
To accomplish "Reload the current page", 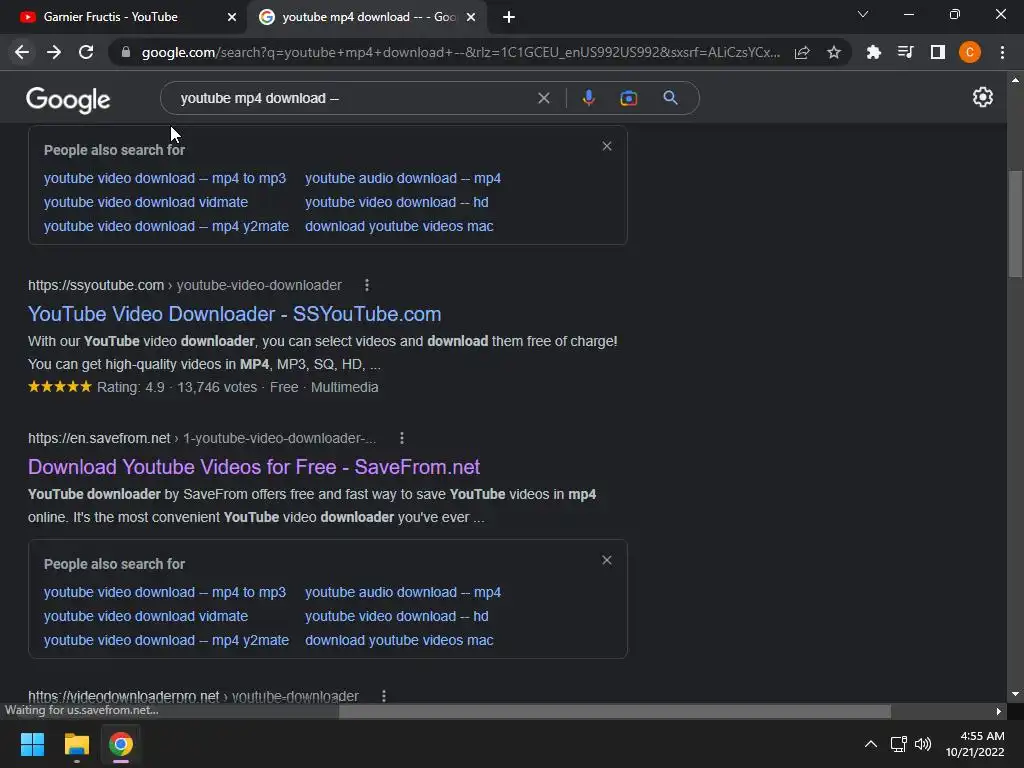I will pos(86,52).
